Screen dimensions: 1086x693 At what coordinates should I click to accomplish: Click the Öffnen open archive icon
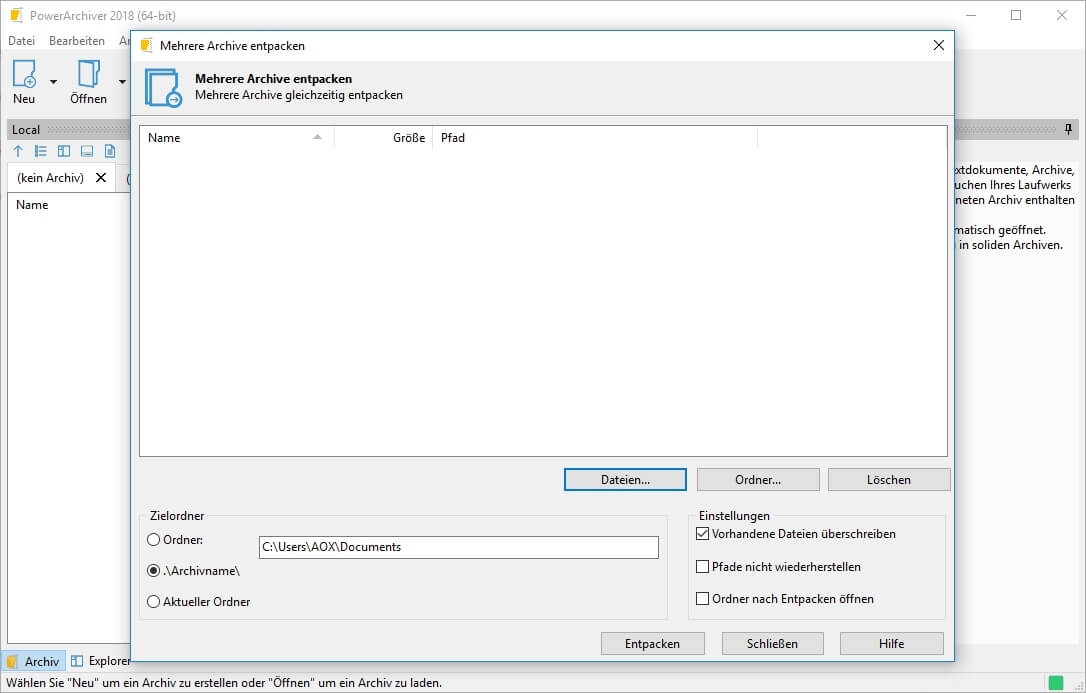click(x=88, y=74)
